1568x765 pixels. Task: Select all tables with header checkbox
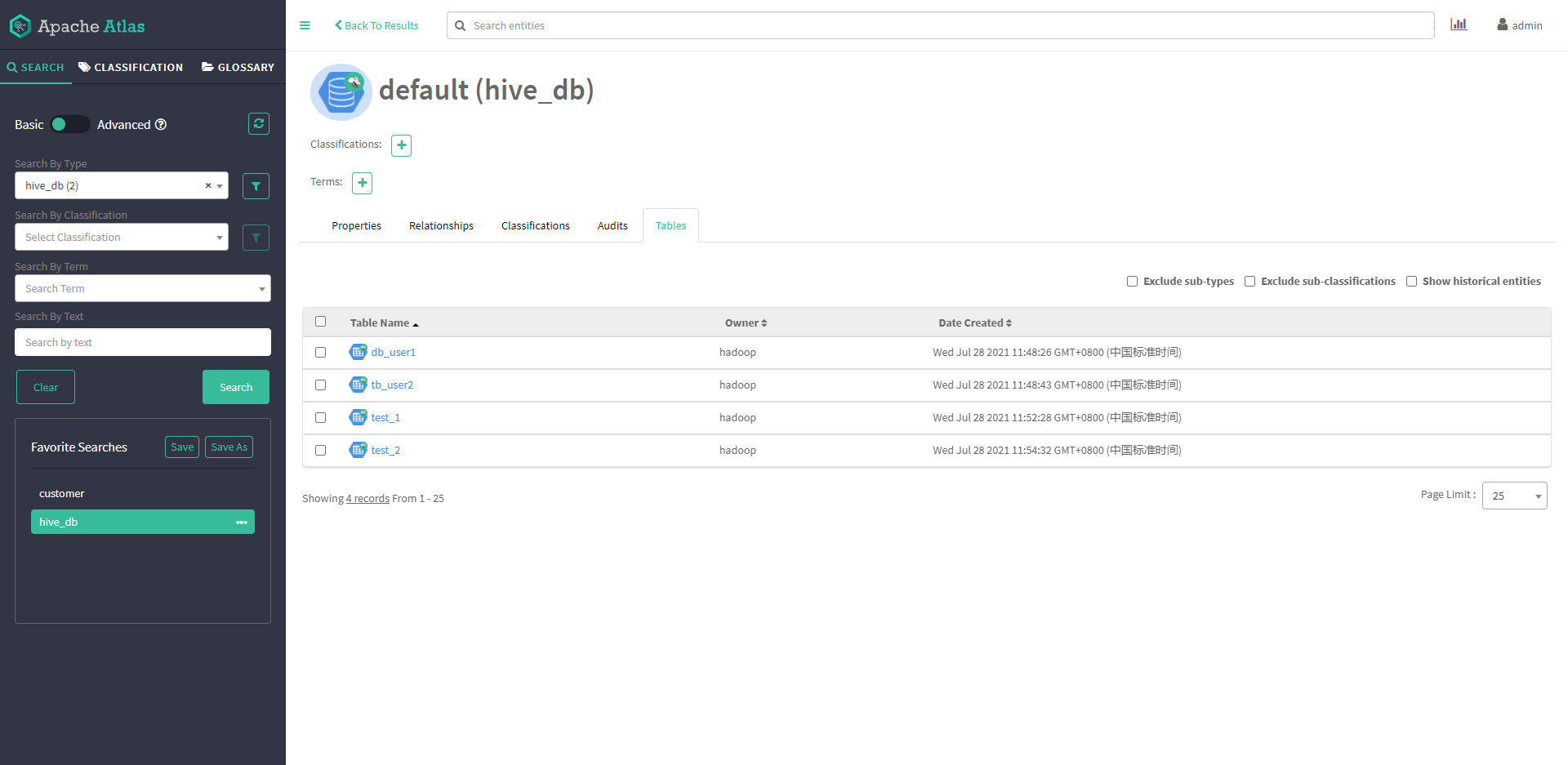tap(320, 322)
